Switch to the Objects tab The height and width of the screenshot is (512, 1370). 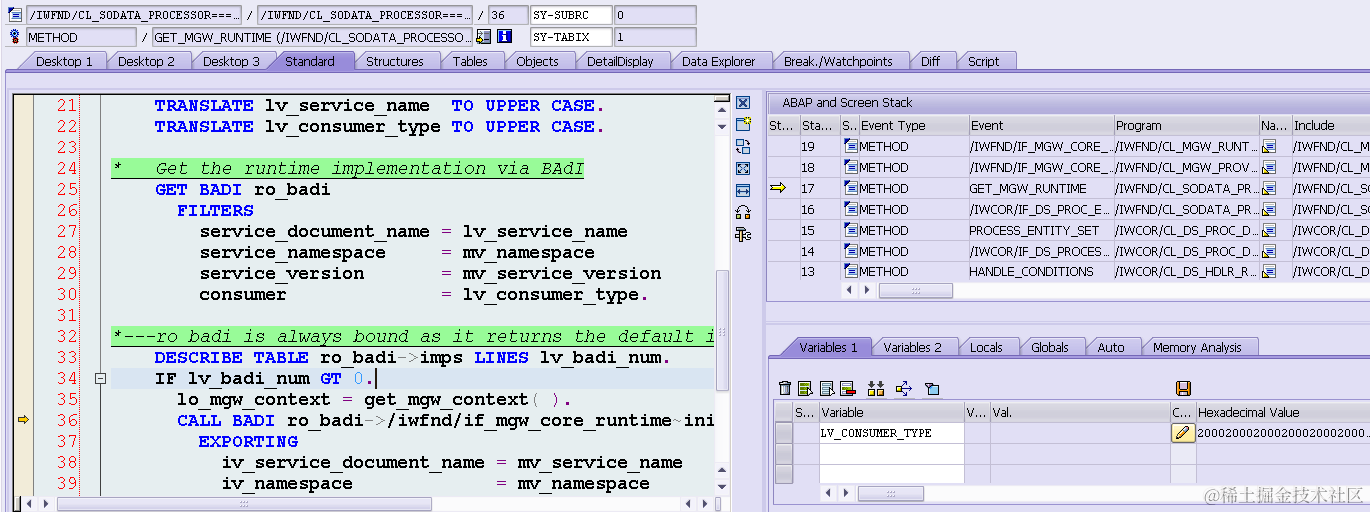(x=537, y=61)
